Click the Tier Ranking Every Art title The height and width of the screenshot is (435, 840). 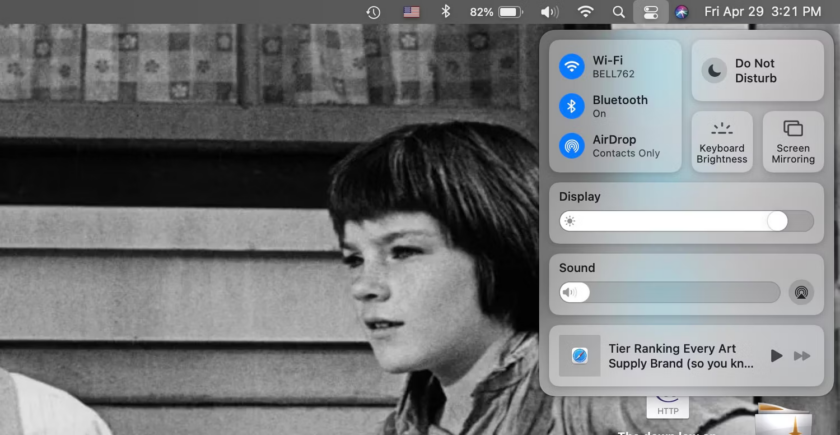[x=681, y=356]
